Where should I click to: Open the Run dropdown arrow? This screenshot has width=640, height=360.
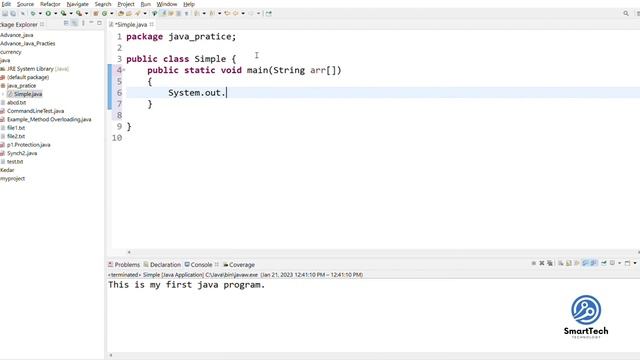click(56, 13)
